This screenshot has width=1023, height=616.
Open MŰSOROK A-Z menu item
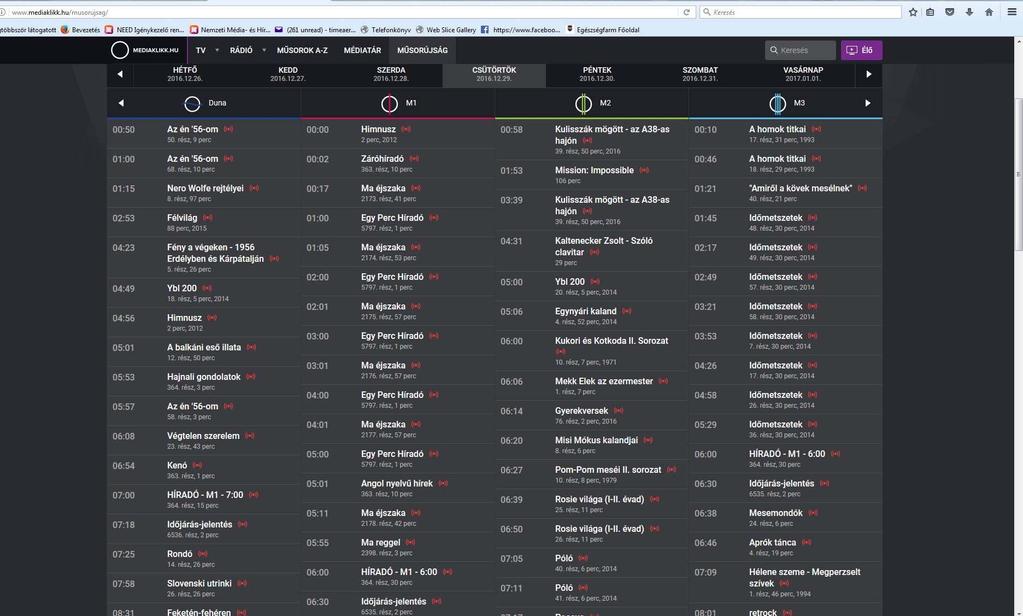[x=302, y=50]
